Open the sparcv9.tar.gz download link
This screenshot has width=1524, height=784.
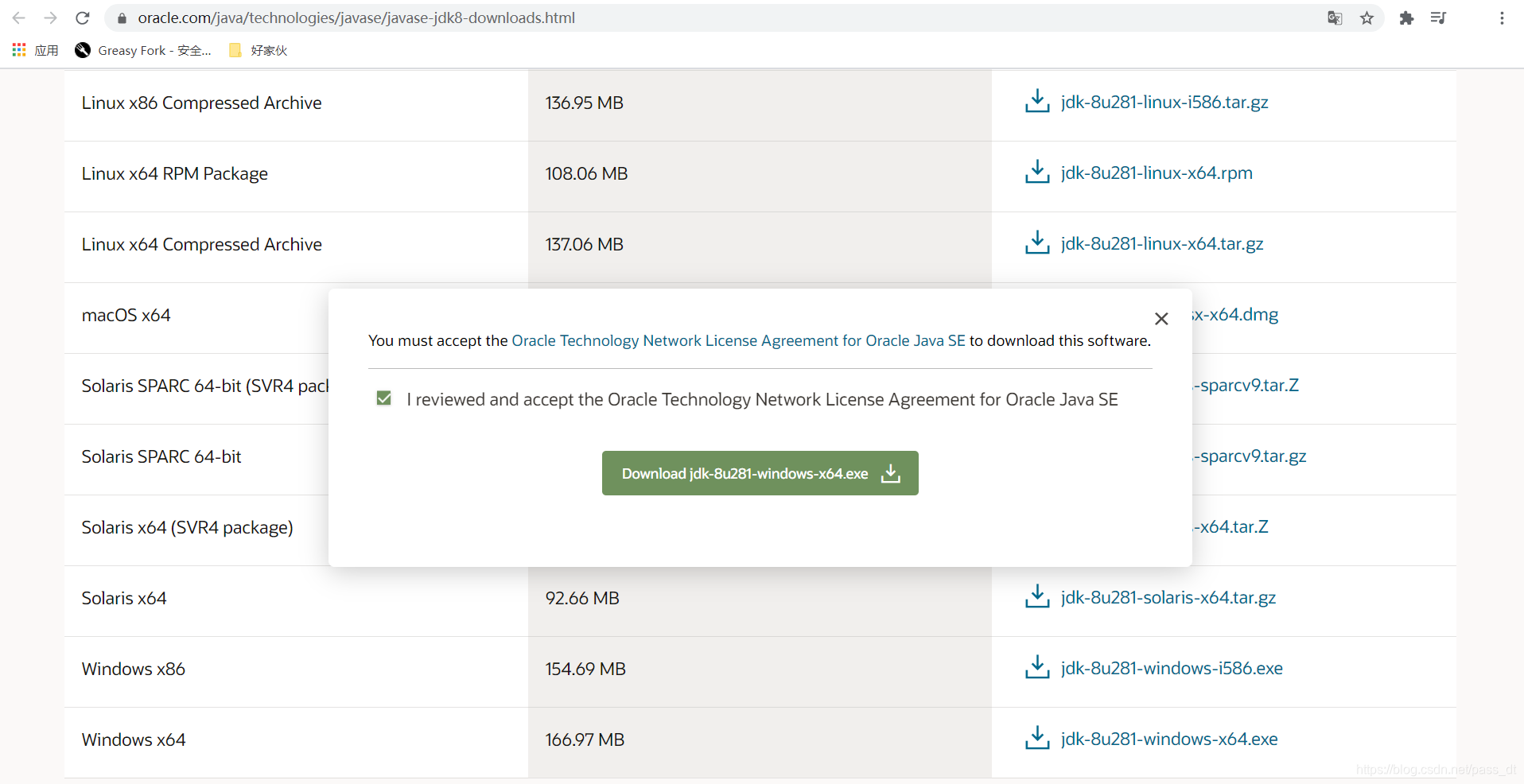[x=1250, y=456]
